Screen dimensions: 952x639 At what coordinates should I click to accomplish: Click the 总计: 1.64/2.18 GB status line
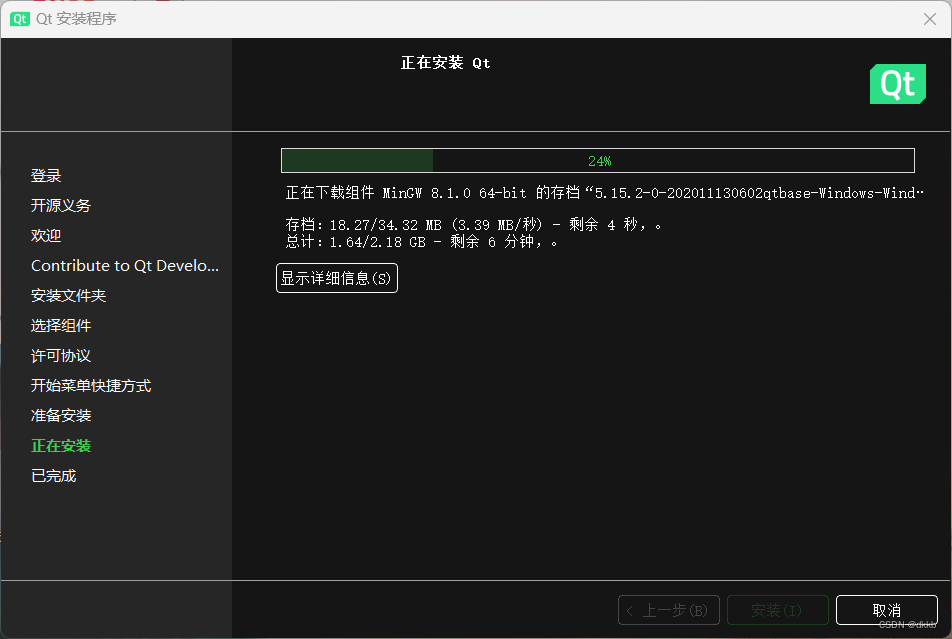coord(421,242)
